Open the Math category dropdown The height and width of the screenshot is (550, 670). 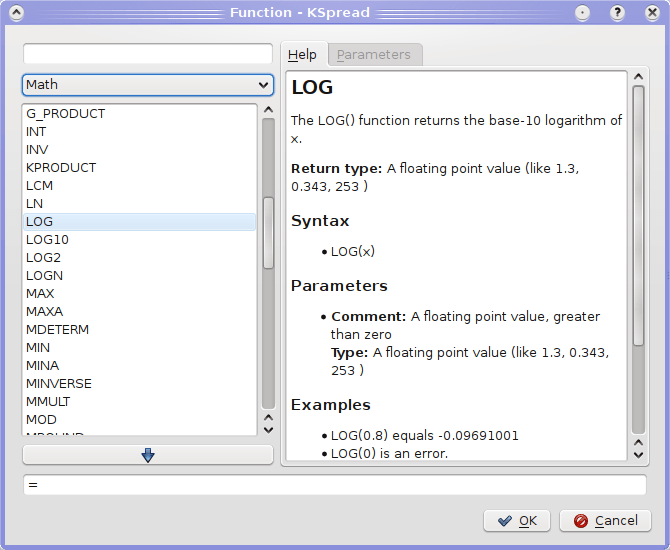click(148, 85)
